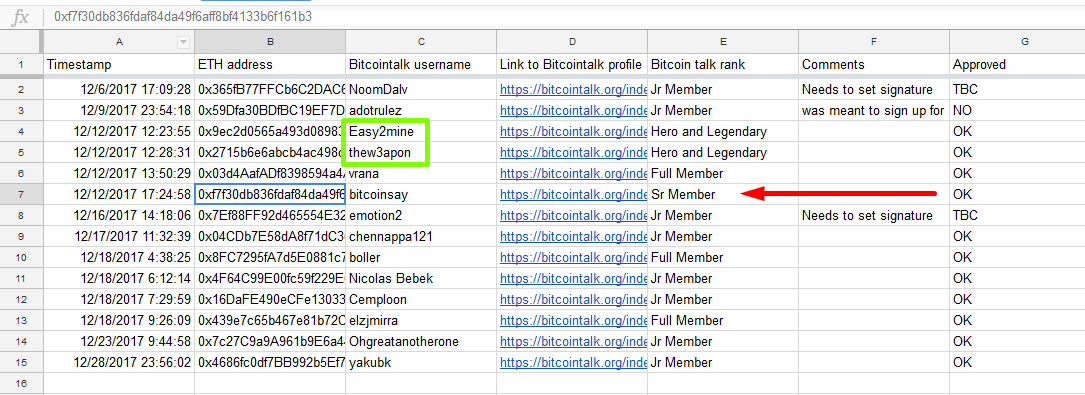This screenshot has height=395, width=1085.
Task: Select 'was meant to sign up for' comment cell
Action: (x=874, y=110)
